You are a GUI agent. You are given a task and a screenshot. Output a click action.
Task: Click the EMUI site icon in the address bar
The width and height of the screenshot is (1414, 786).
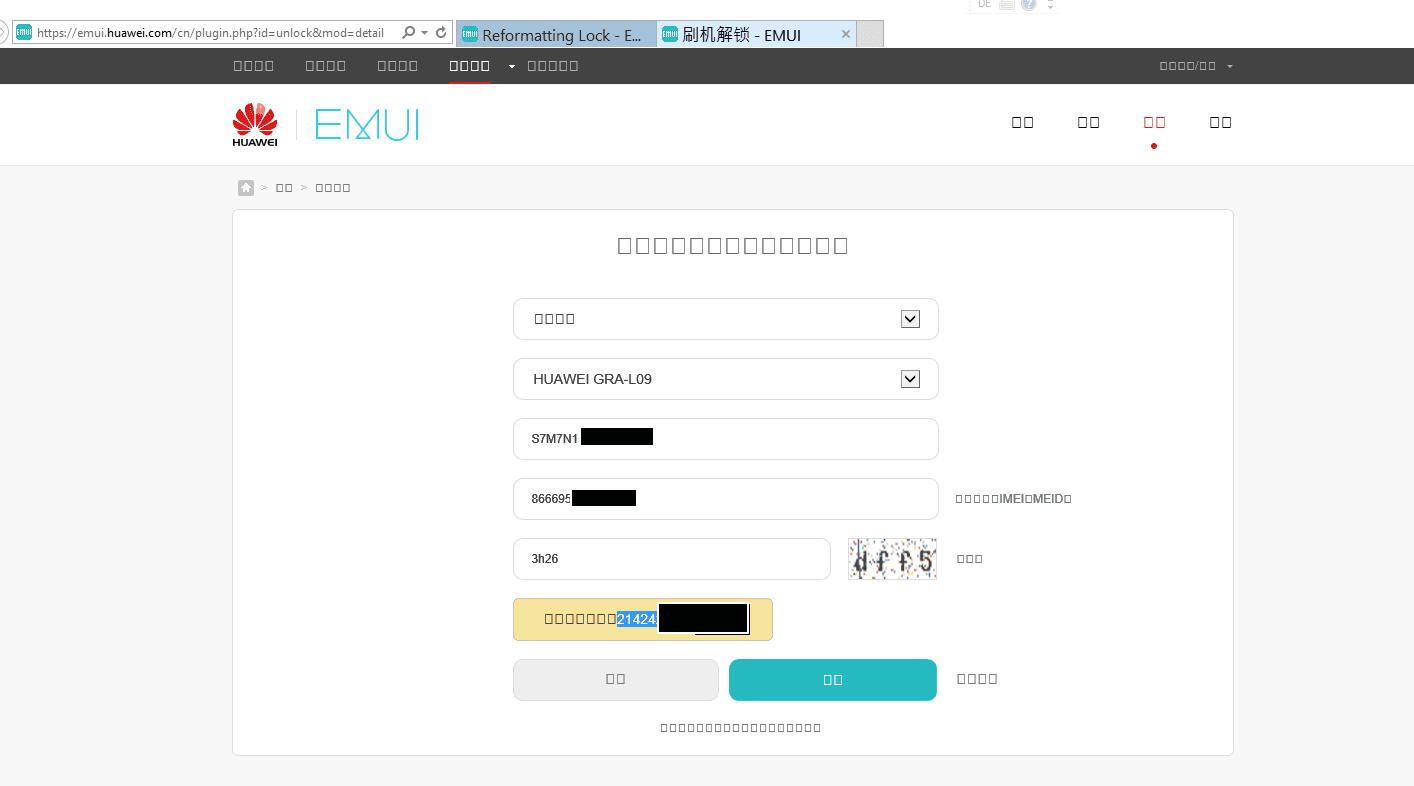(x=24, y=32)
